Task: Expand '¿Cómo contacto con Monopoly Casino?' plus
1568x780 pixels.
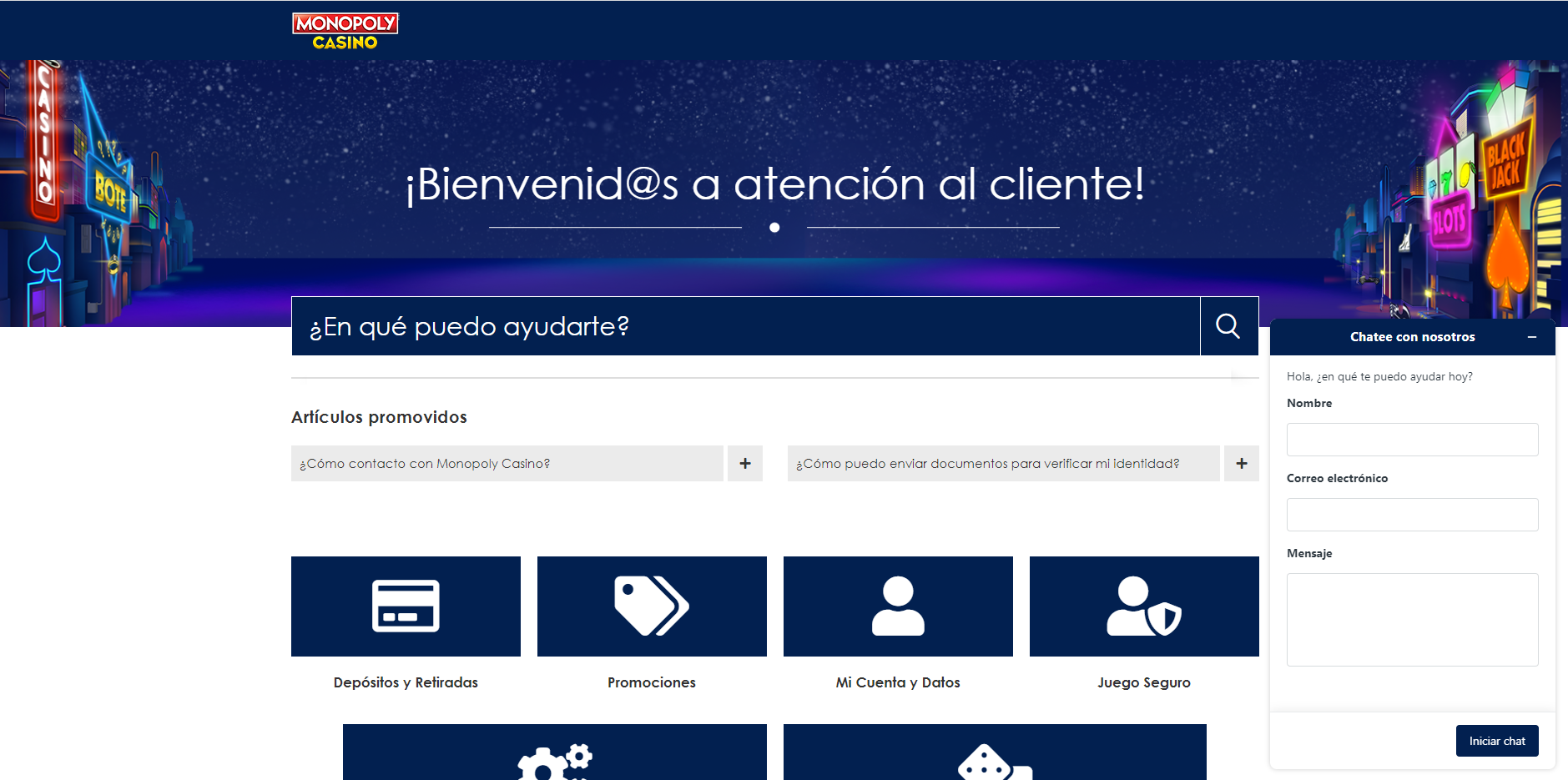Action: click(x=745, y=463)
